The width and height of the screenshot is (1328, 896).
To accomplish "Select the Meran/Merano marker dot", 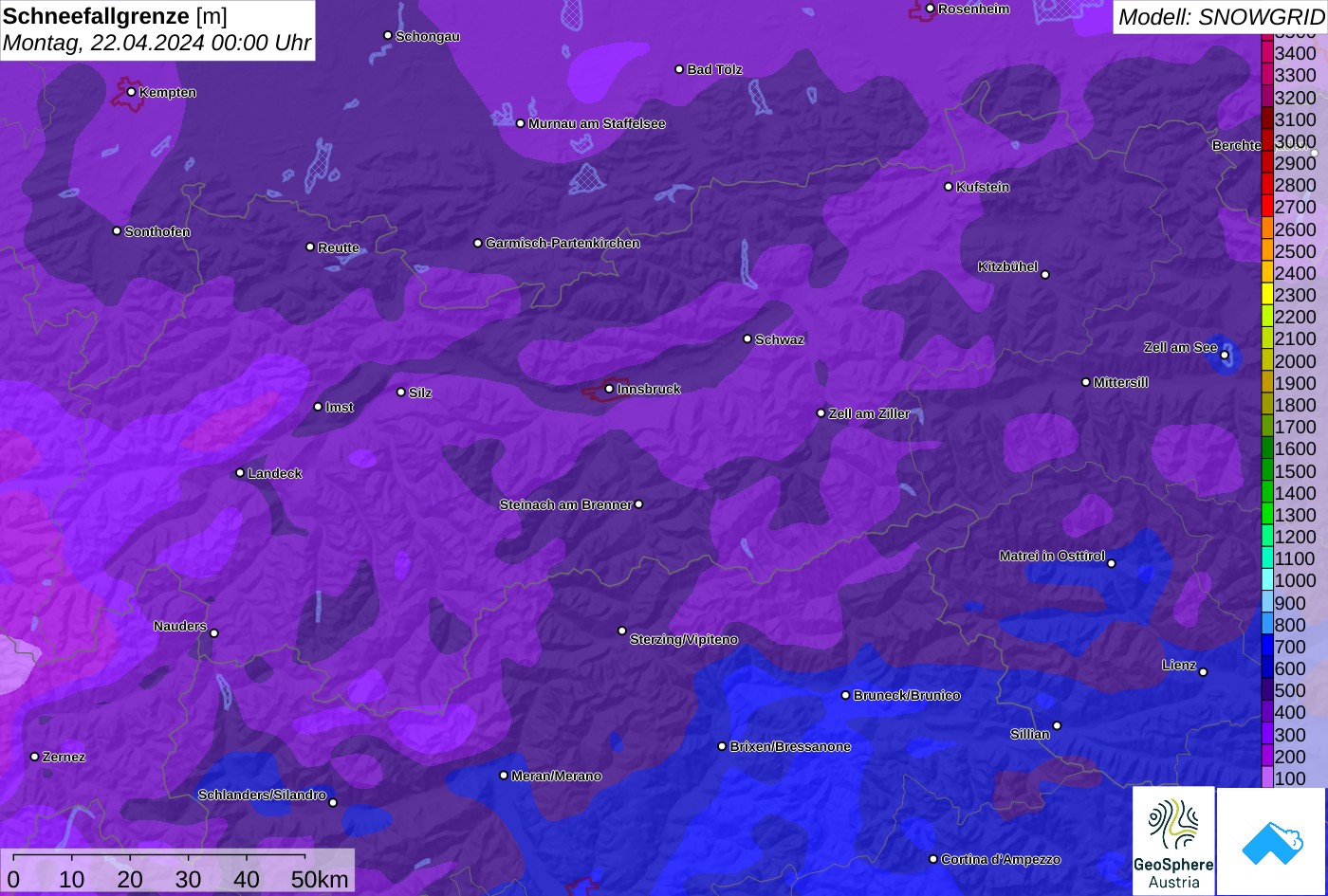I will (x=504, y=776).
